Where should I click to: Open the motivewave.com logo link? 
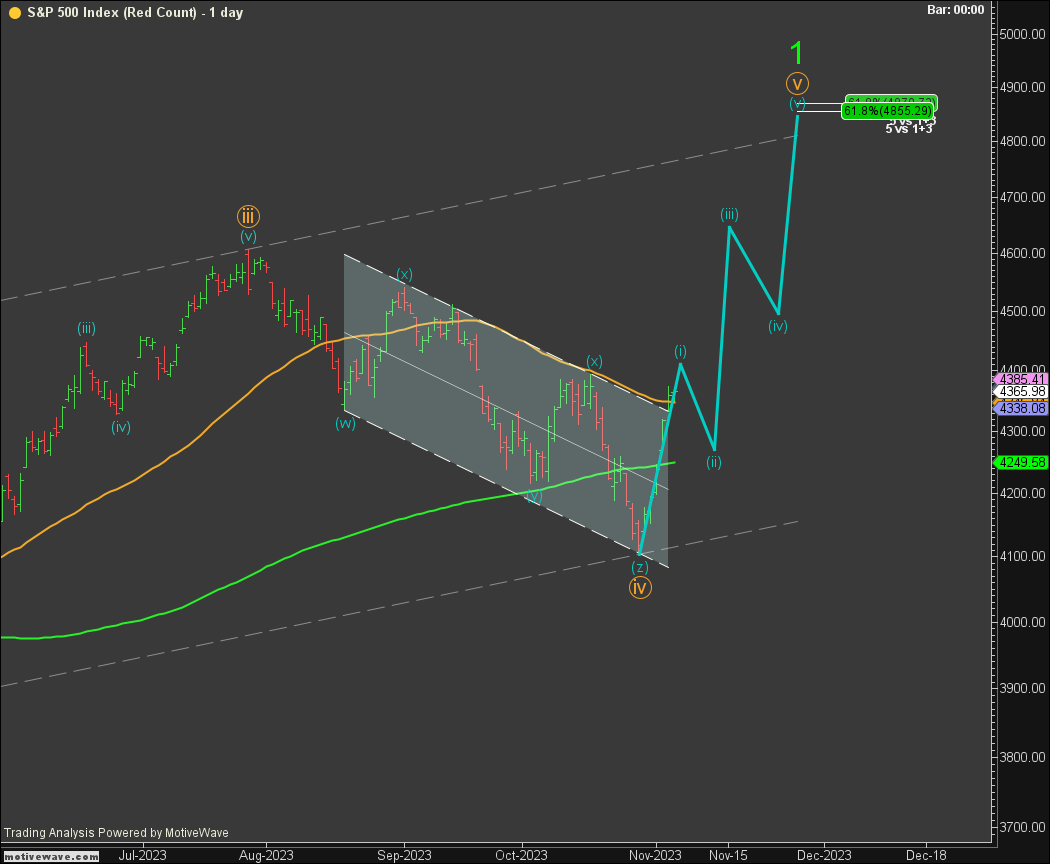51,857
